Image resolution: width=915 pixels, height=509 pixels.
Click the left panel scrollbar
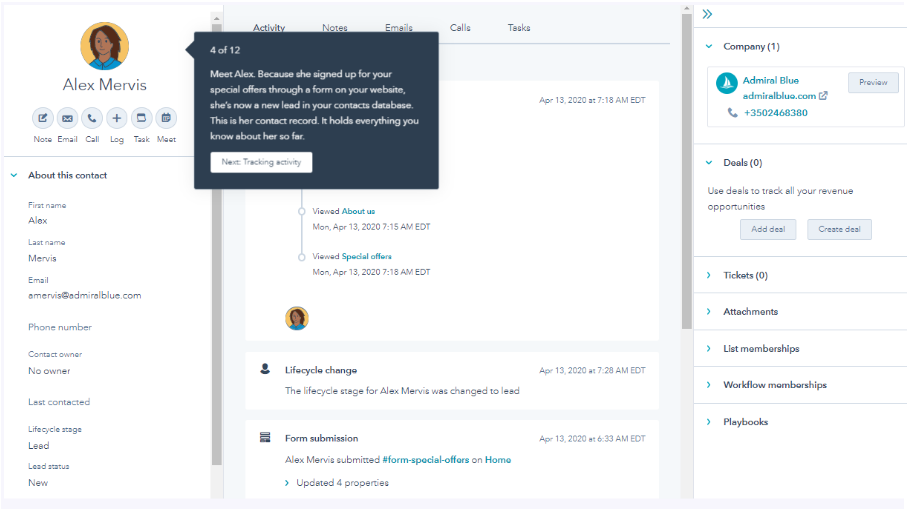coord(216,245)
